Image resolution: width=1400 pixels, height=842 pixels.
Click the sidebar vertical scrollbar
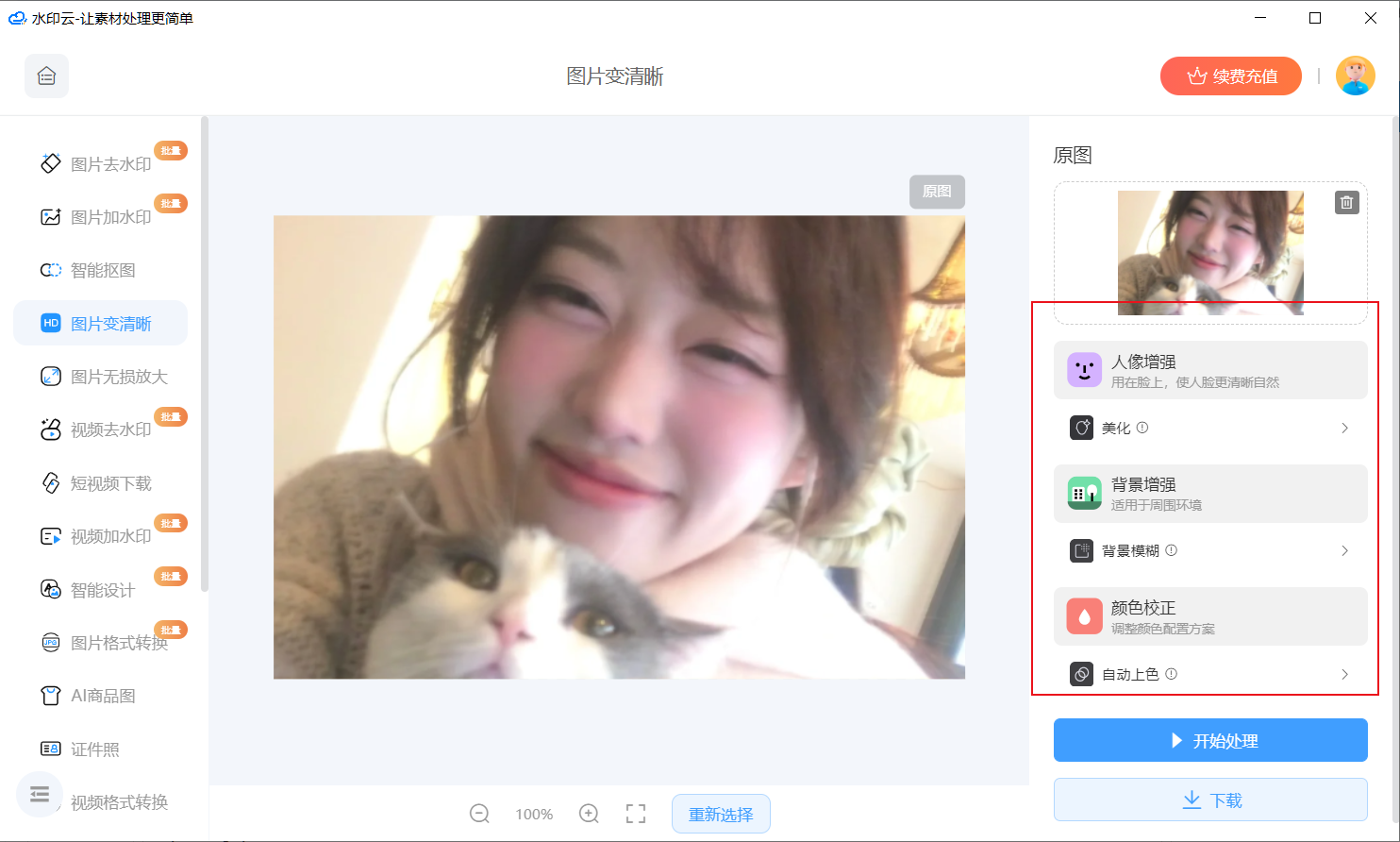point(205,354)
